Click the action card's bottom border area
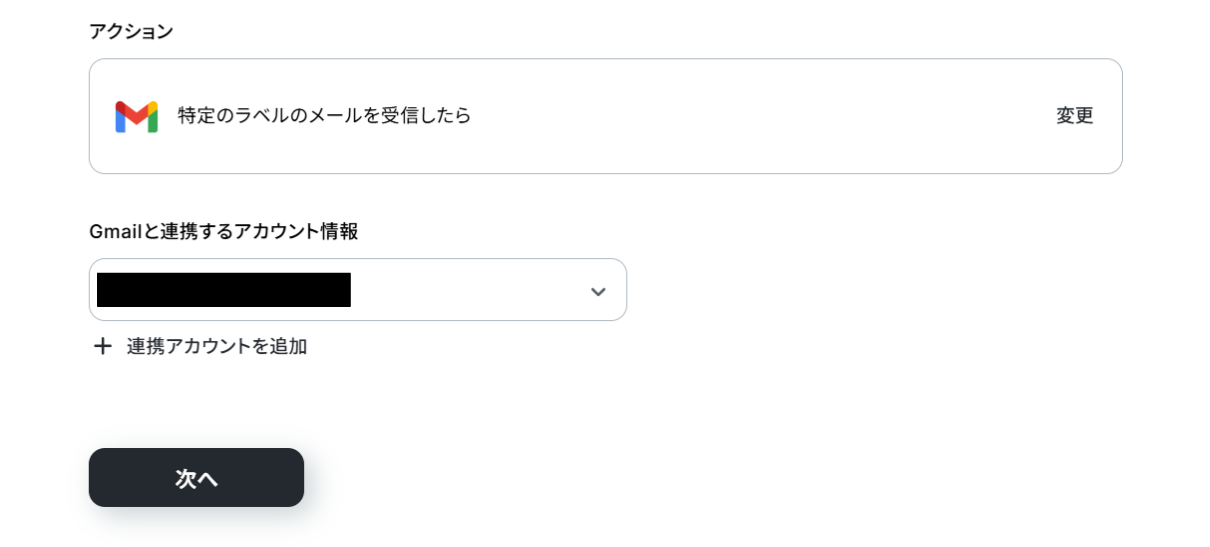The image size is (1210, 547). pyautogui.click(x=605, y=172)
